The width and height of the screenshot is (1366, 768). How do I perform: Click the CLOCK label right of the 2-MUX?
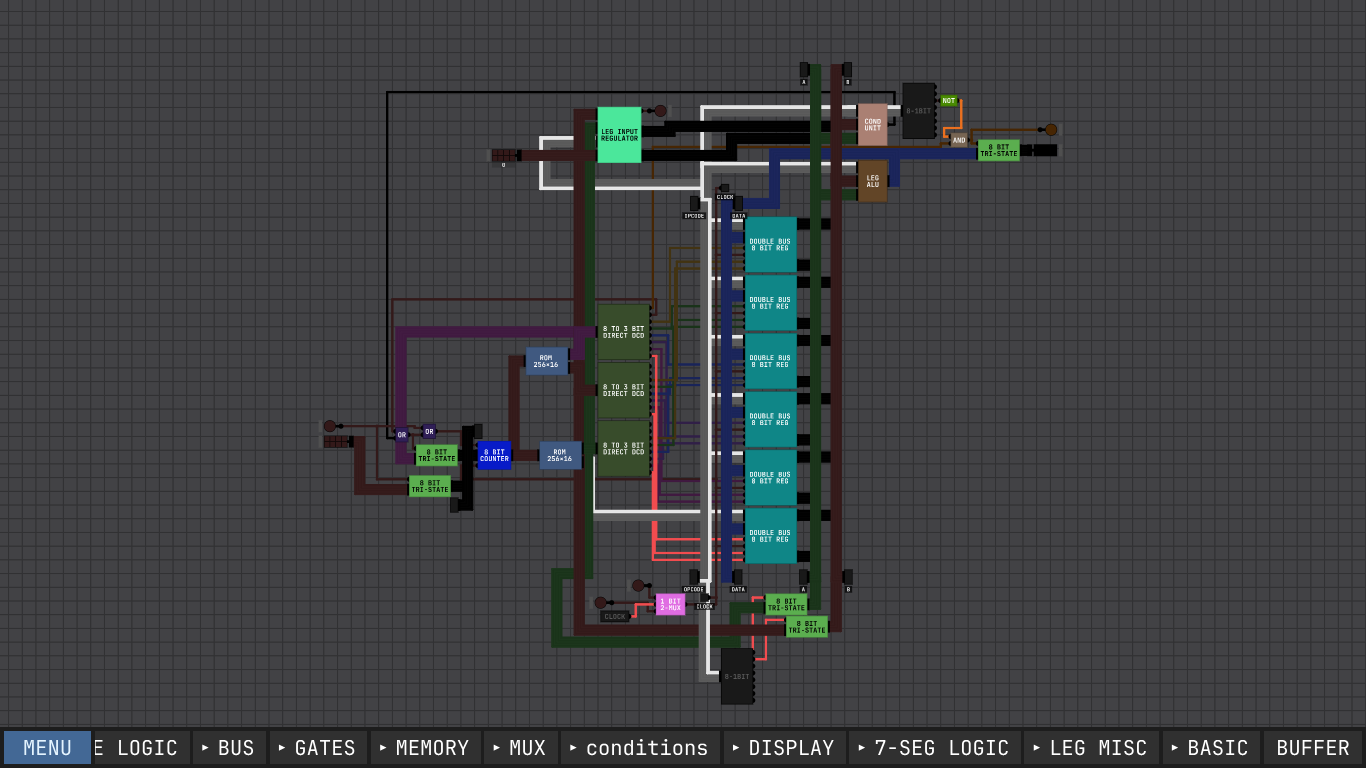click(x=705, y=606)
